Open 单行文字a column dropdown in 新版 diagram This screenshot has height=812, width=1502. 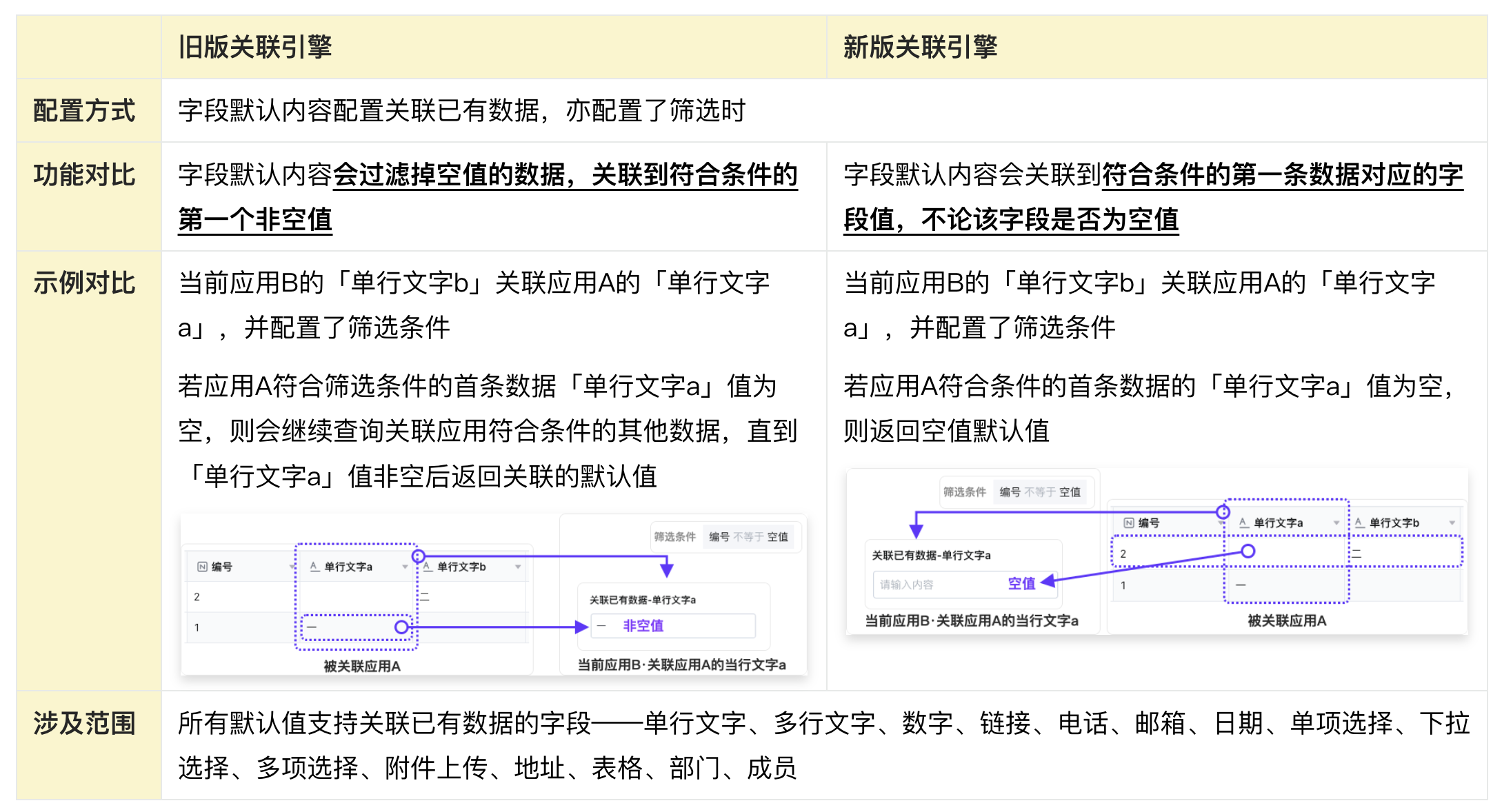1336,522
